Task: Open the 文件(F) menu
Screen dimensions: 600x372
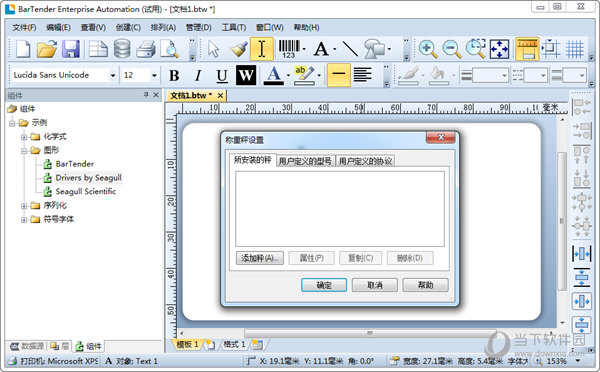Action: pos(24,28)
